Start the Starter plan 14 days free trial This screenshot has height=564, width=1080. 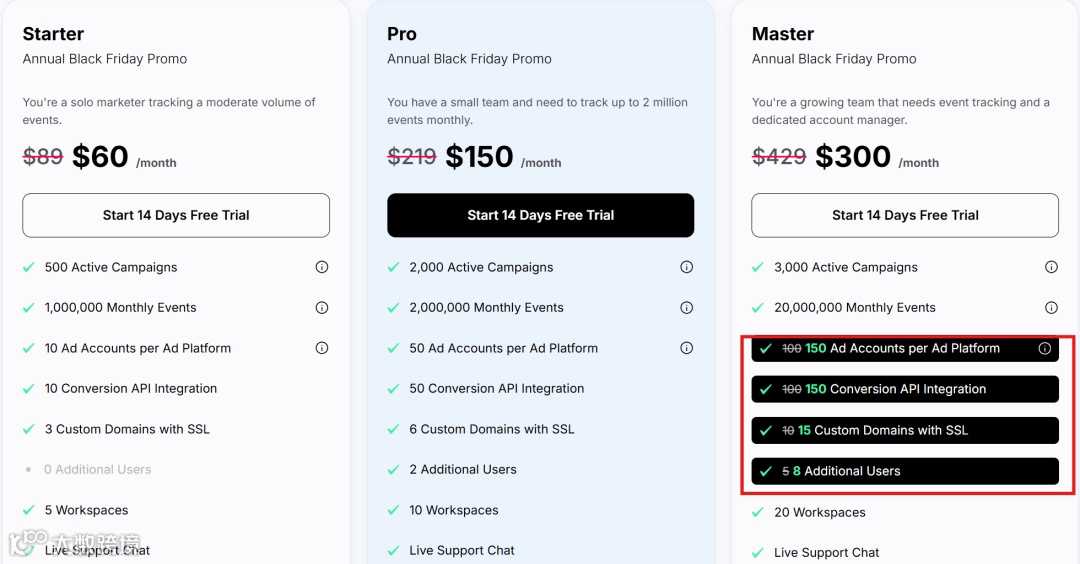(x=176, y=215)
